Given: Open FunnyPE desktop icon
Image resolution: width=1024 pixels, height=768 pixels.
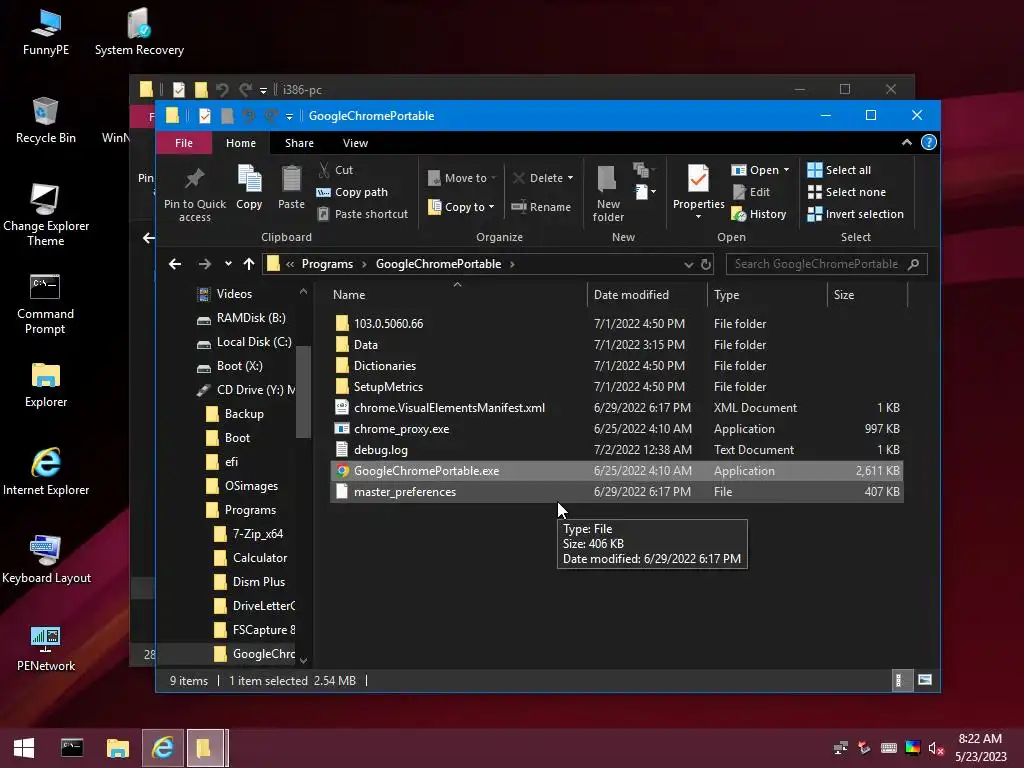Looking at the screenshot, I should click(46, 33).
